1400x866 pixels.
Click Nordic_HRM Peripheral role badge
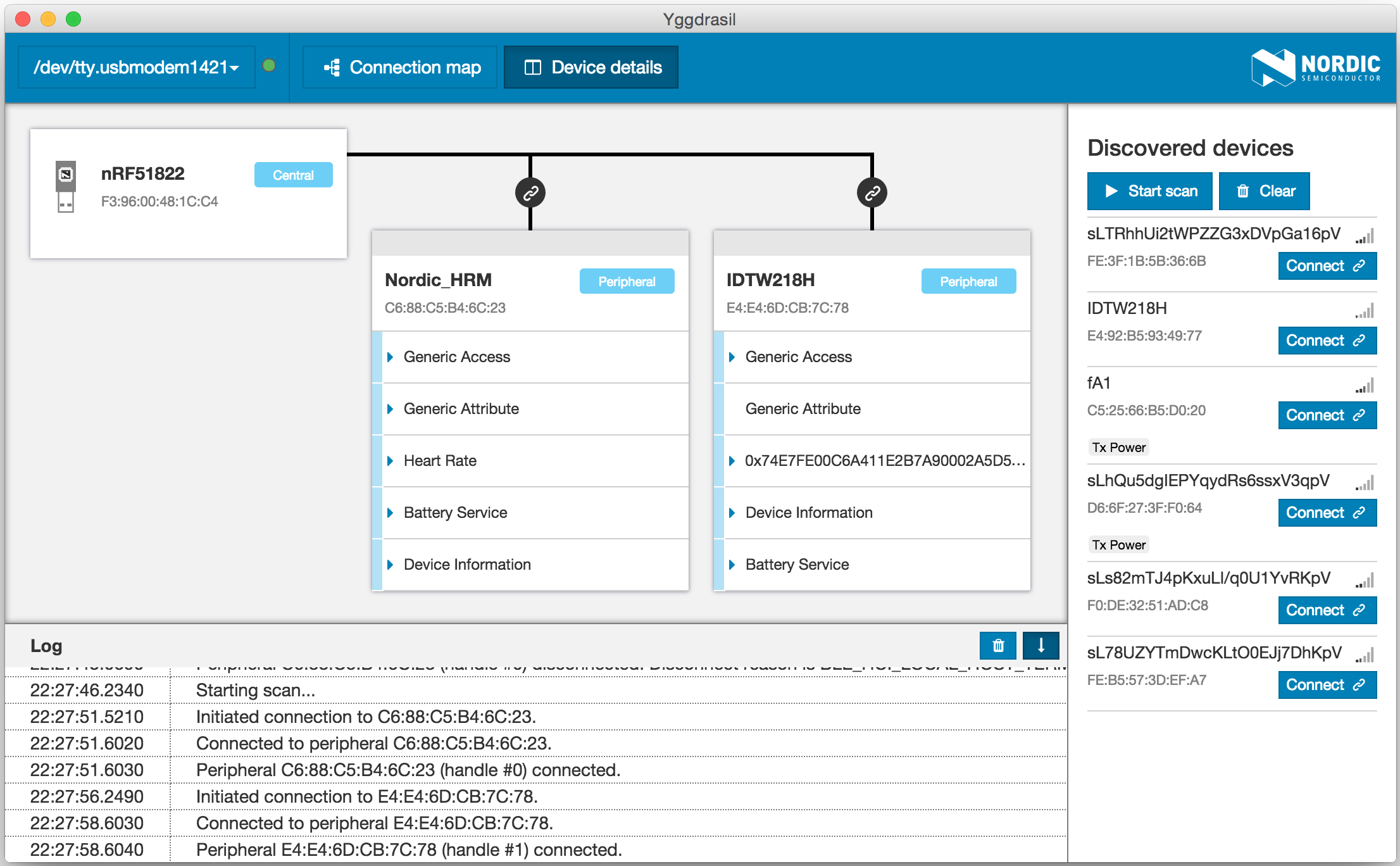click(x=627, y=282)
